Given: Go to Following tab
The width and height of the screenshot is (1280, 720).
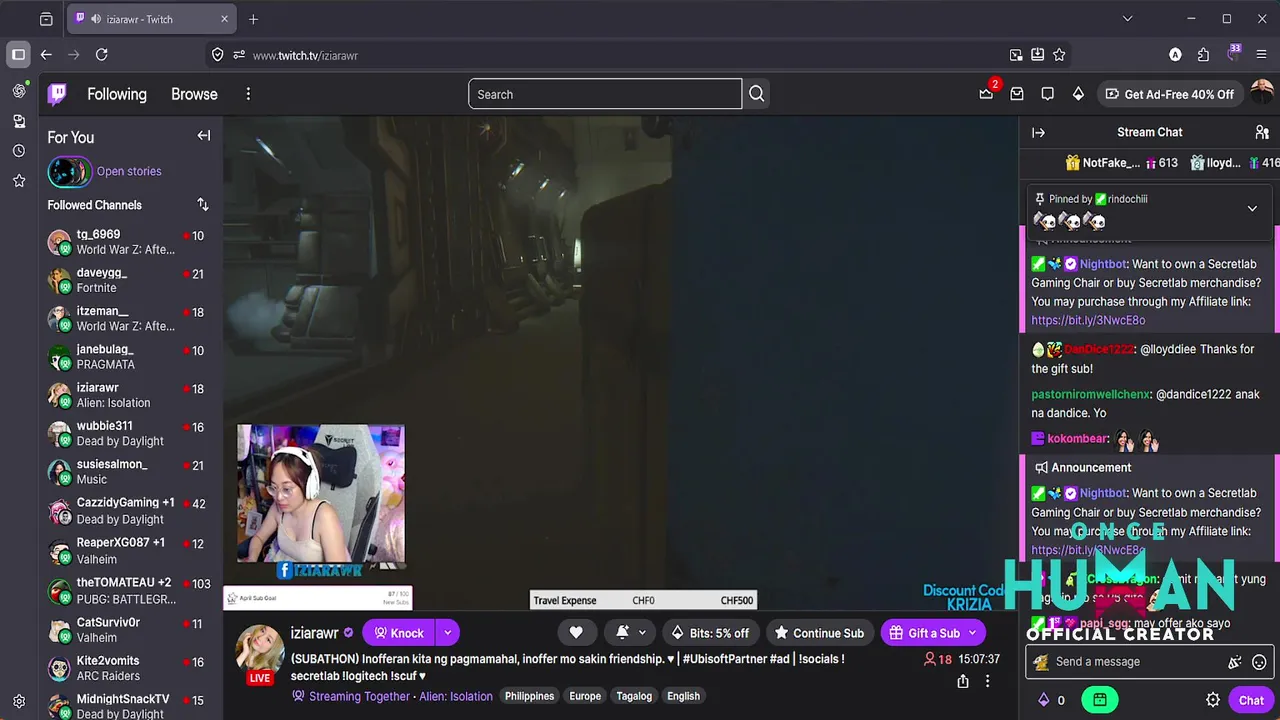Looking at the screenshot, I should pyautogui.click(x=117, y=94).
